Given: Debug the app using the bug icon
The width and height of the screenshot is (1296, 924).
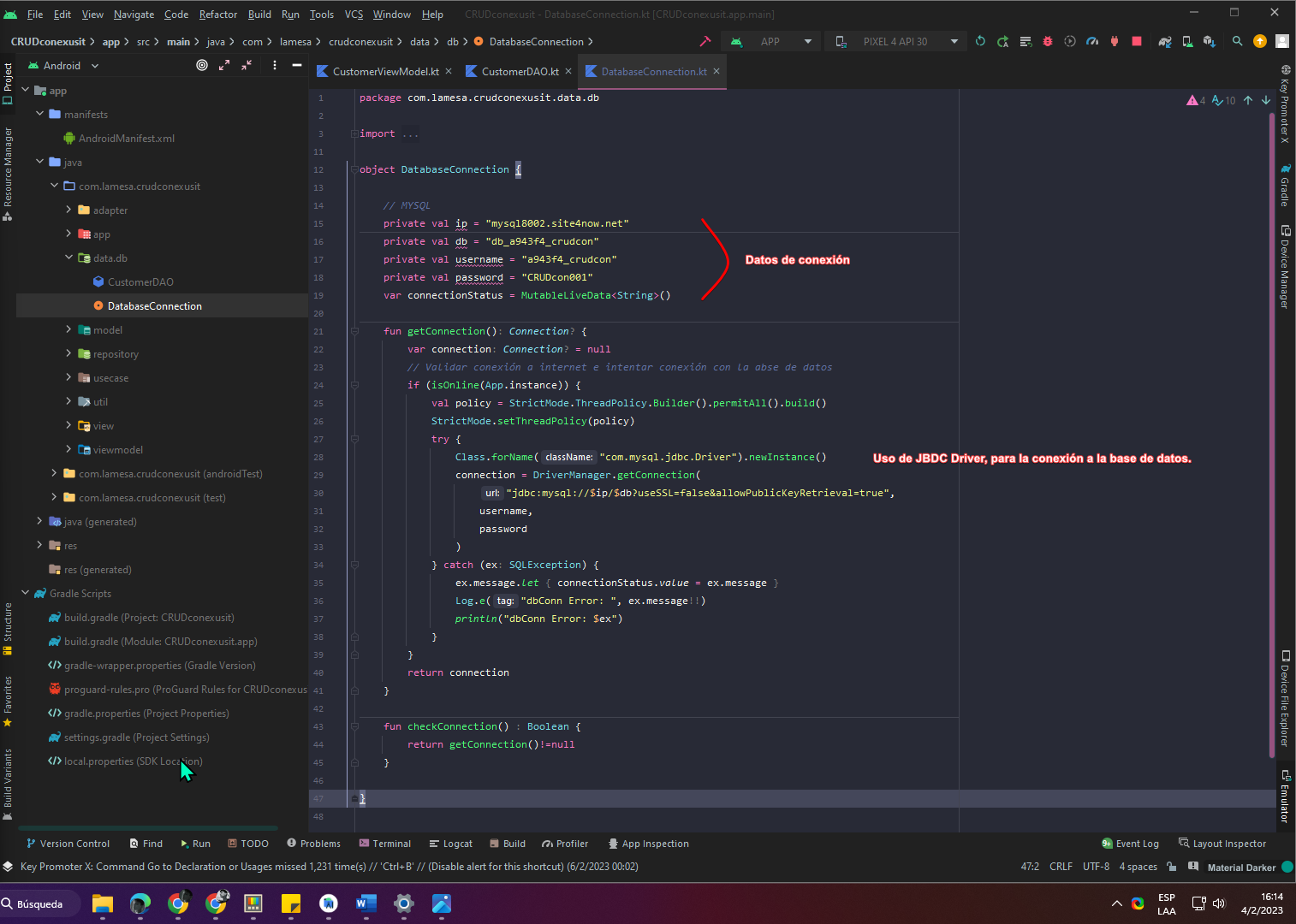Looking at the screenshot, I should pyautogui.click(x=1048, y=41).
